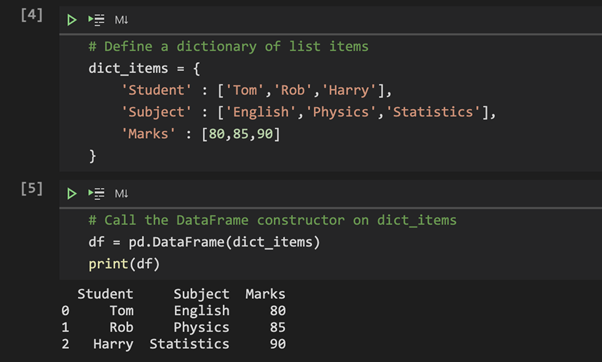Convert cell 5 to Markdown (M↓)

tap(121, 193)
